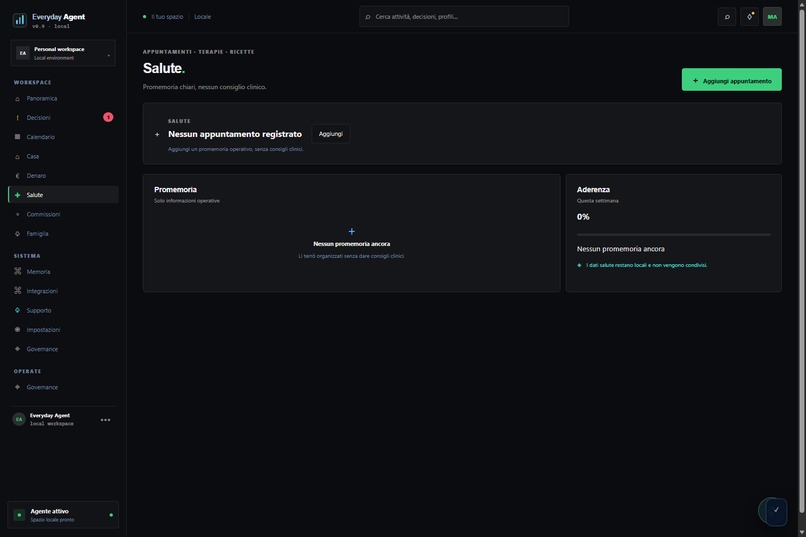The height and width of the screenshot is (537, 806).
Task: Click the Panoramica home icon
Action: [17, 99]
